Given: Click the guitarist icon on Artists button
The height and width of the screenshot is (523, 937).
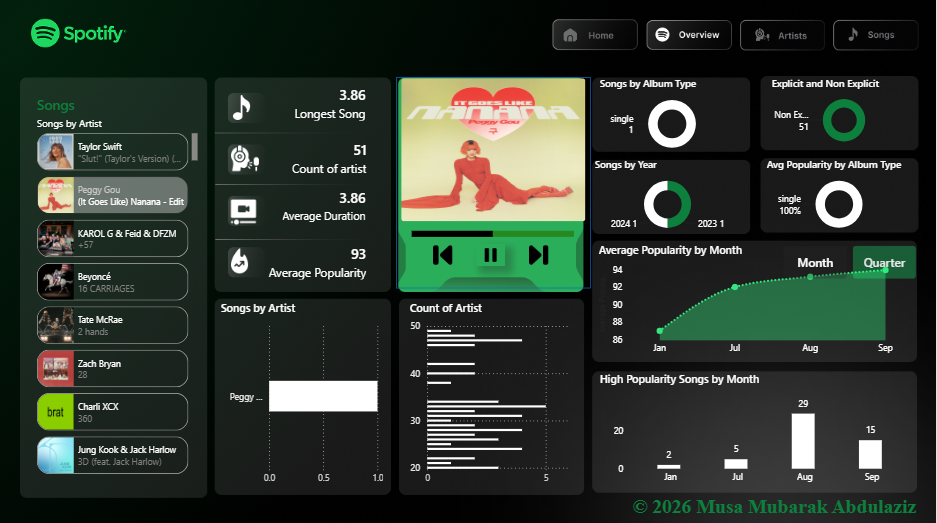Looking at the screenshot, I should point(761,35).
